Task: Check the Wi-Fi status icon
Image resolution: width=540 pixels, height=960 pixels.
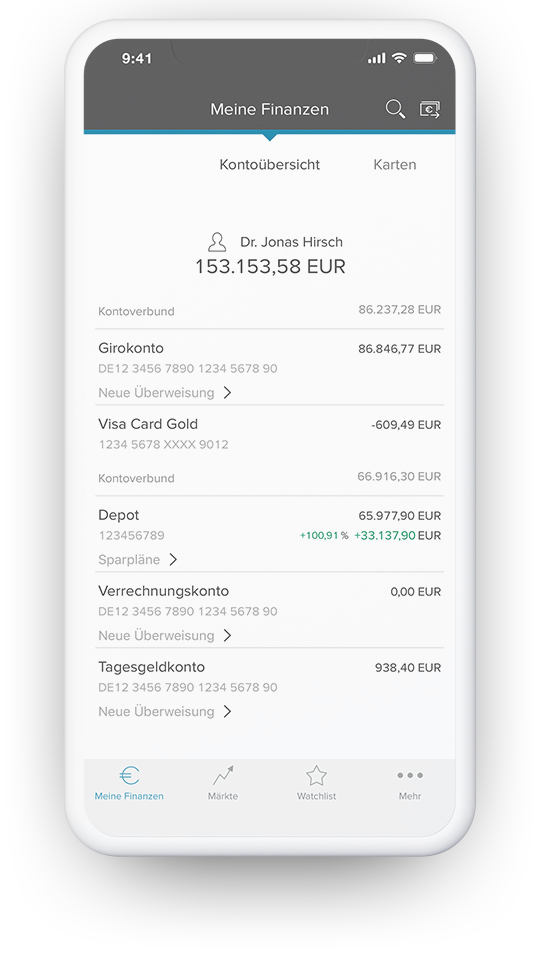Action: 399,58
